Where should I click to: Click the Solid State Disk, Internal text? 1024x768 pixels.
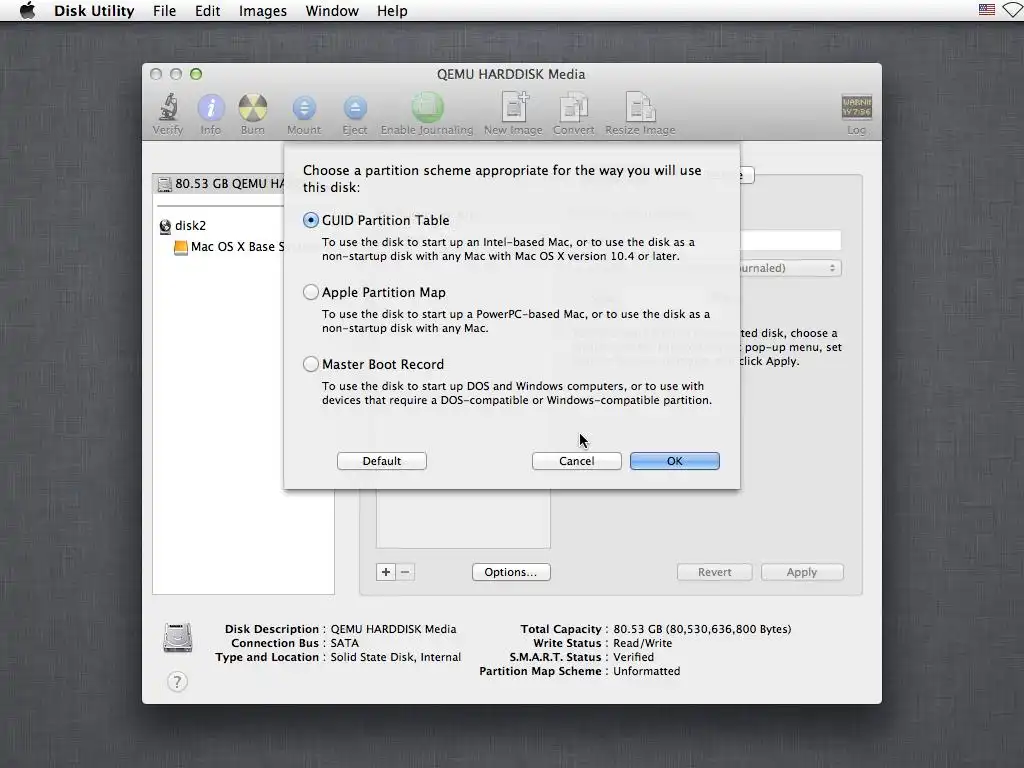coord(395,657)
